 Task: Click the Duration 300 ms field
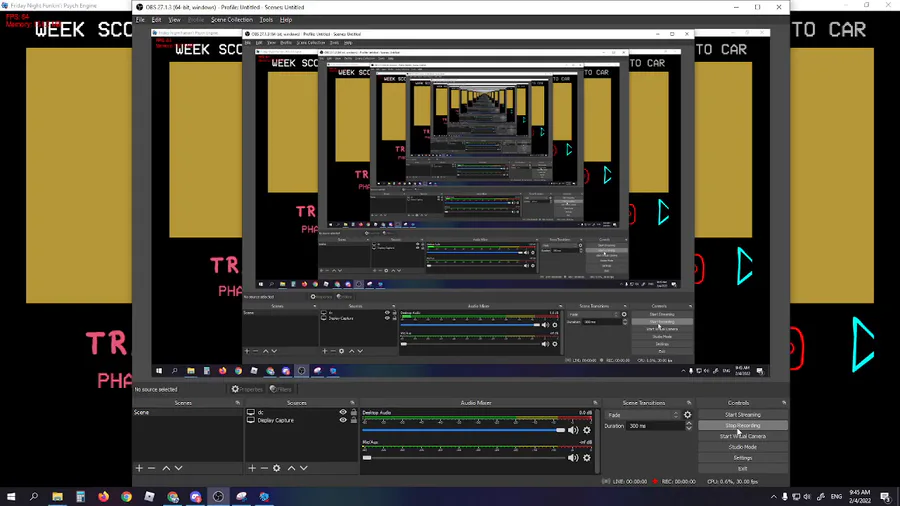point(655,426)
